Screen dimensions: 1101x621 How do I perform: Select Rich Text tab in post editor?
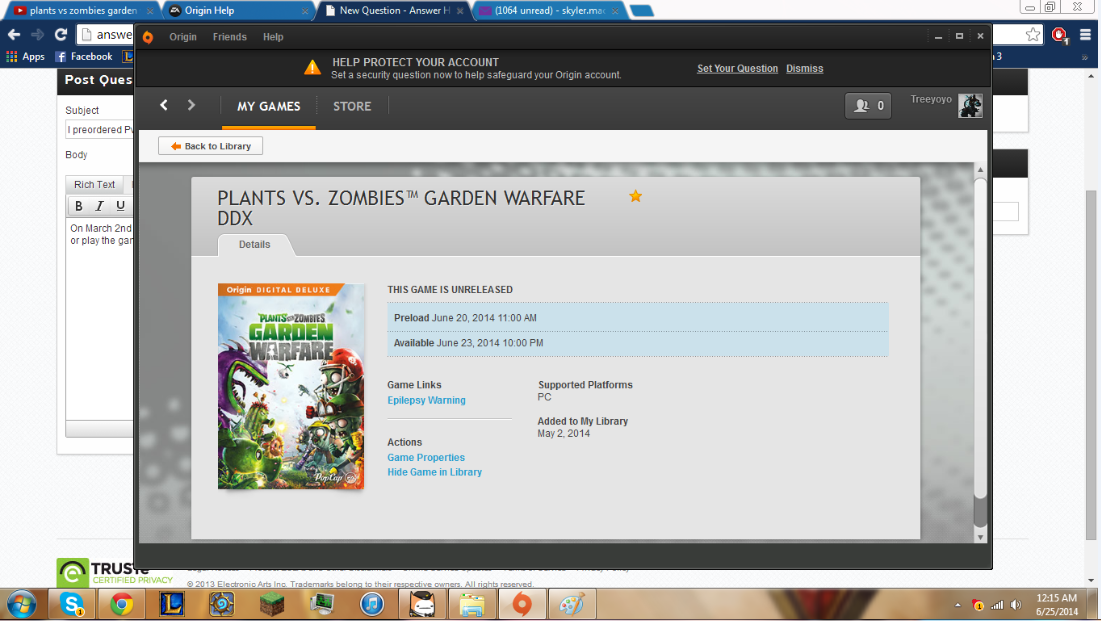94,184
